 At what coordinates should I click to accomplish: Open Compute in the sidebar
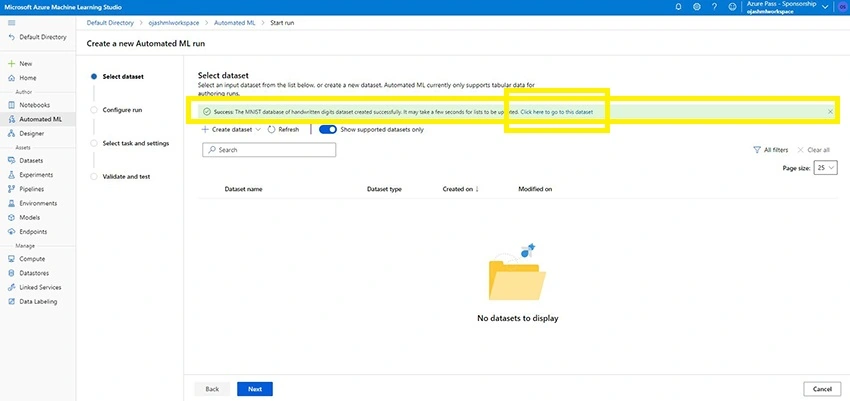click(x=27, y=259)
